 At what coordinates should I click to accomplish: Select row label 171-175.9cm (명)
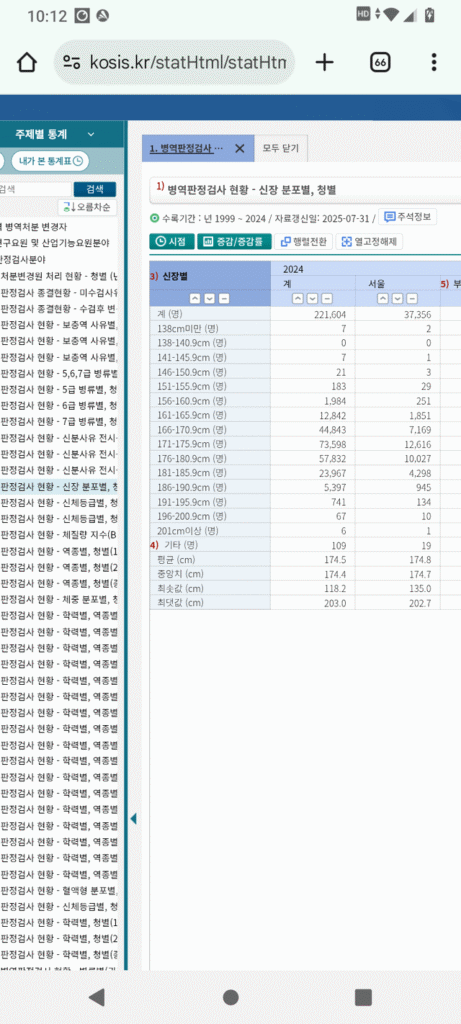click(x=191, y=445)
